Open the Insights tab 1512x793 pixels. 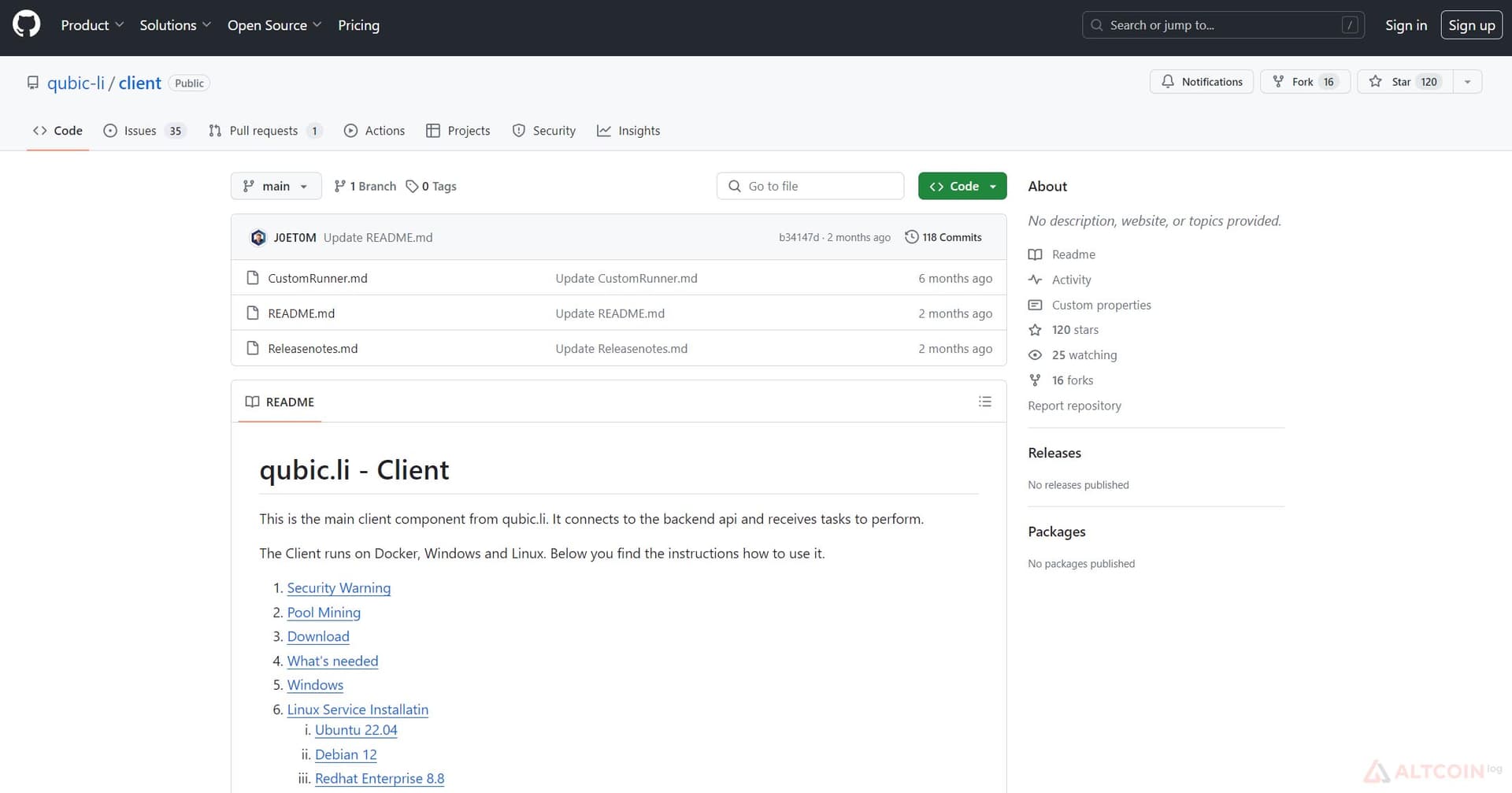click(x=628, y=131)
